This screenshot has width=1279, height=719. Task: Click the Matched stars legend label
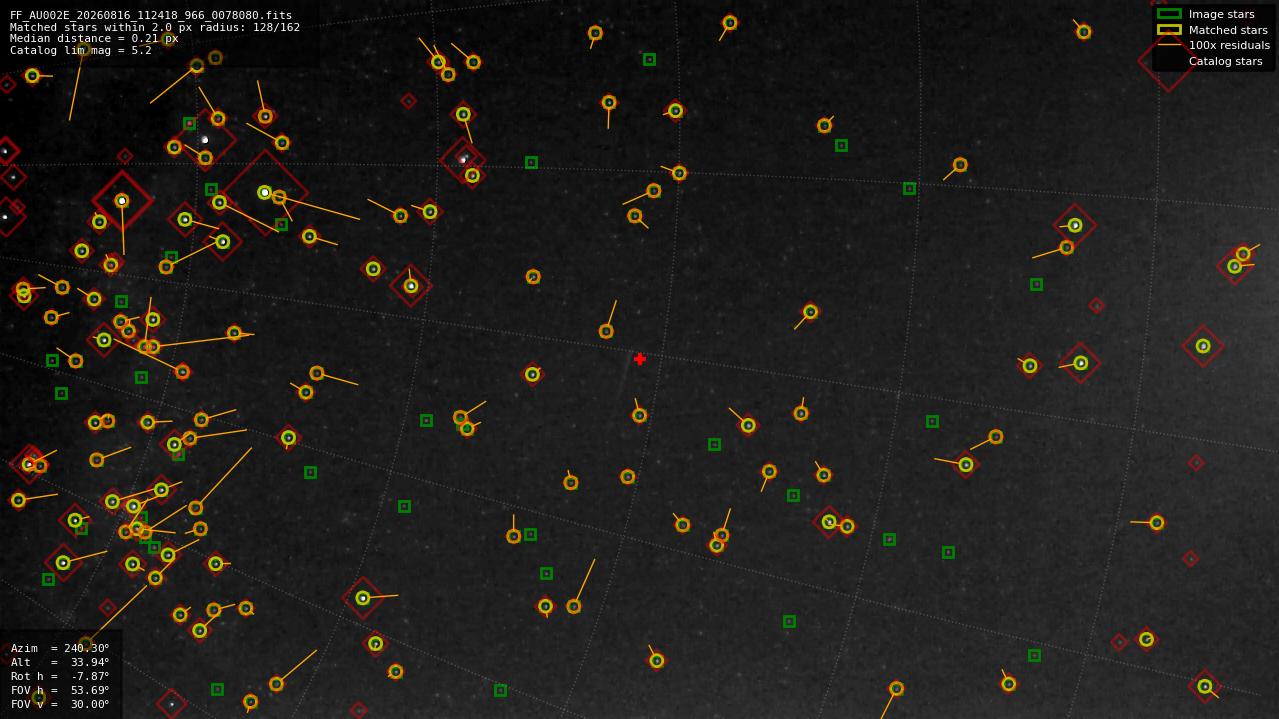tap(1228, 30)
